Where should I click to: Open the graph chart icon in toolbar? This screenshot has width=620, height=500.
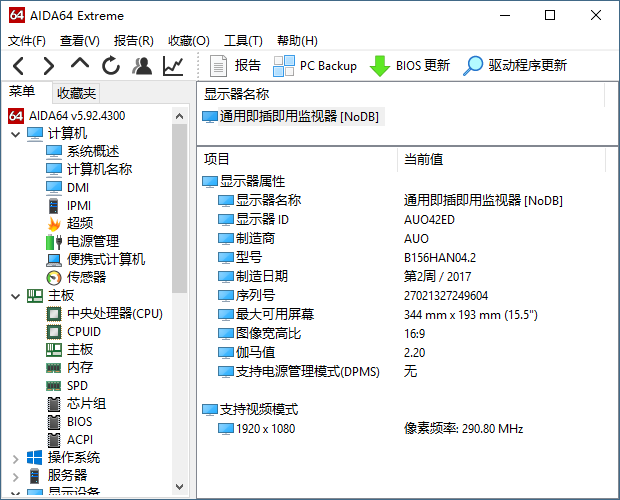coord(173,66)
